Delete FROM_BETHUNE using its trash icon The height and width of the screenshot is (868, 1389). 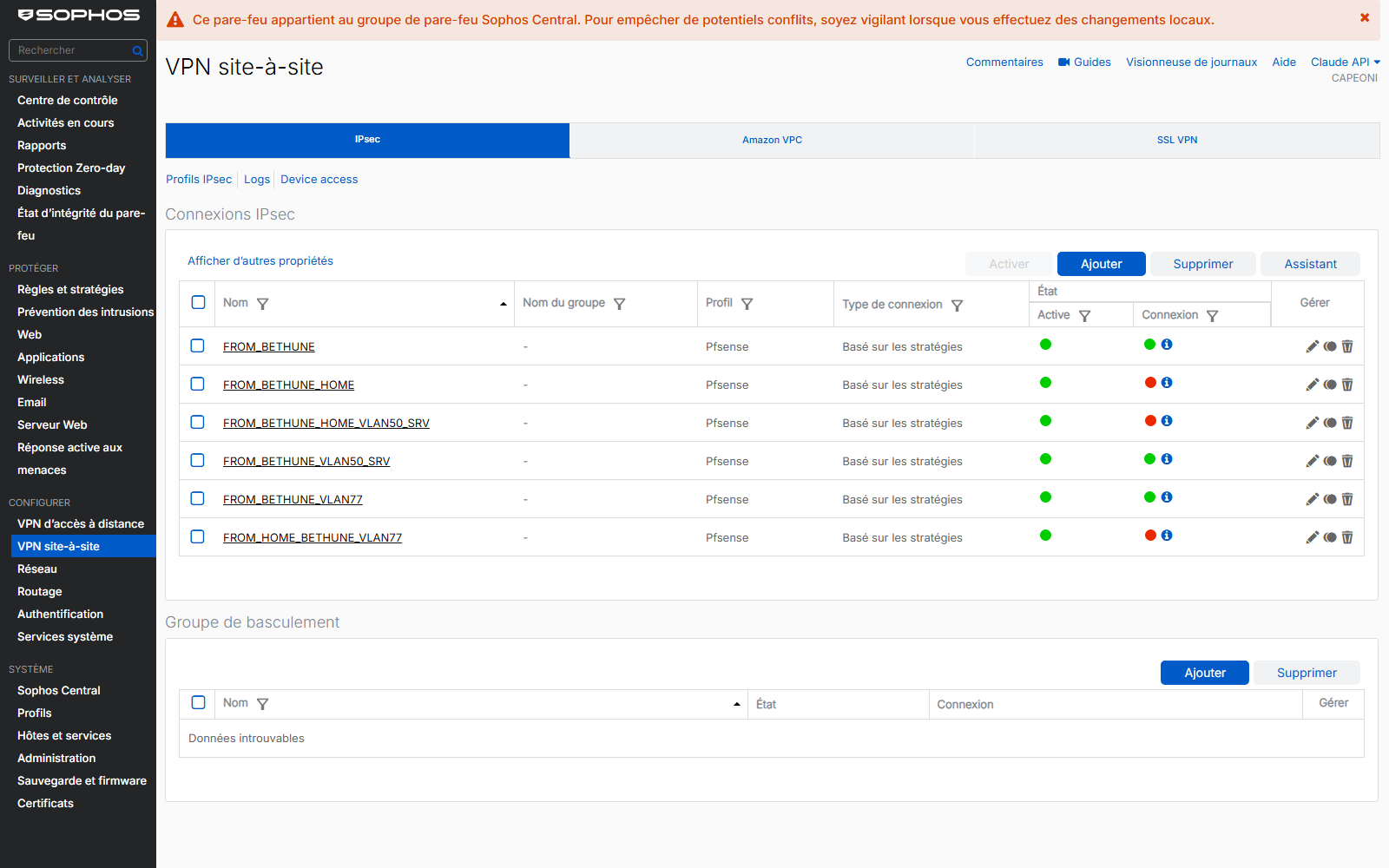click(x=1347, y=346)
